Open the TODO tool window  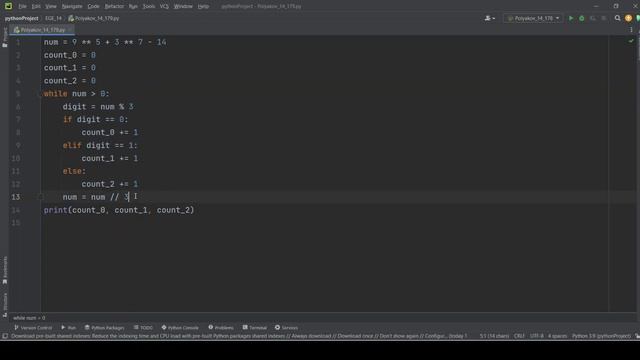143,328
